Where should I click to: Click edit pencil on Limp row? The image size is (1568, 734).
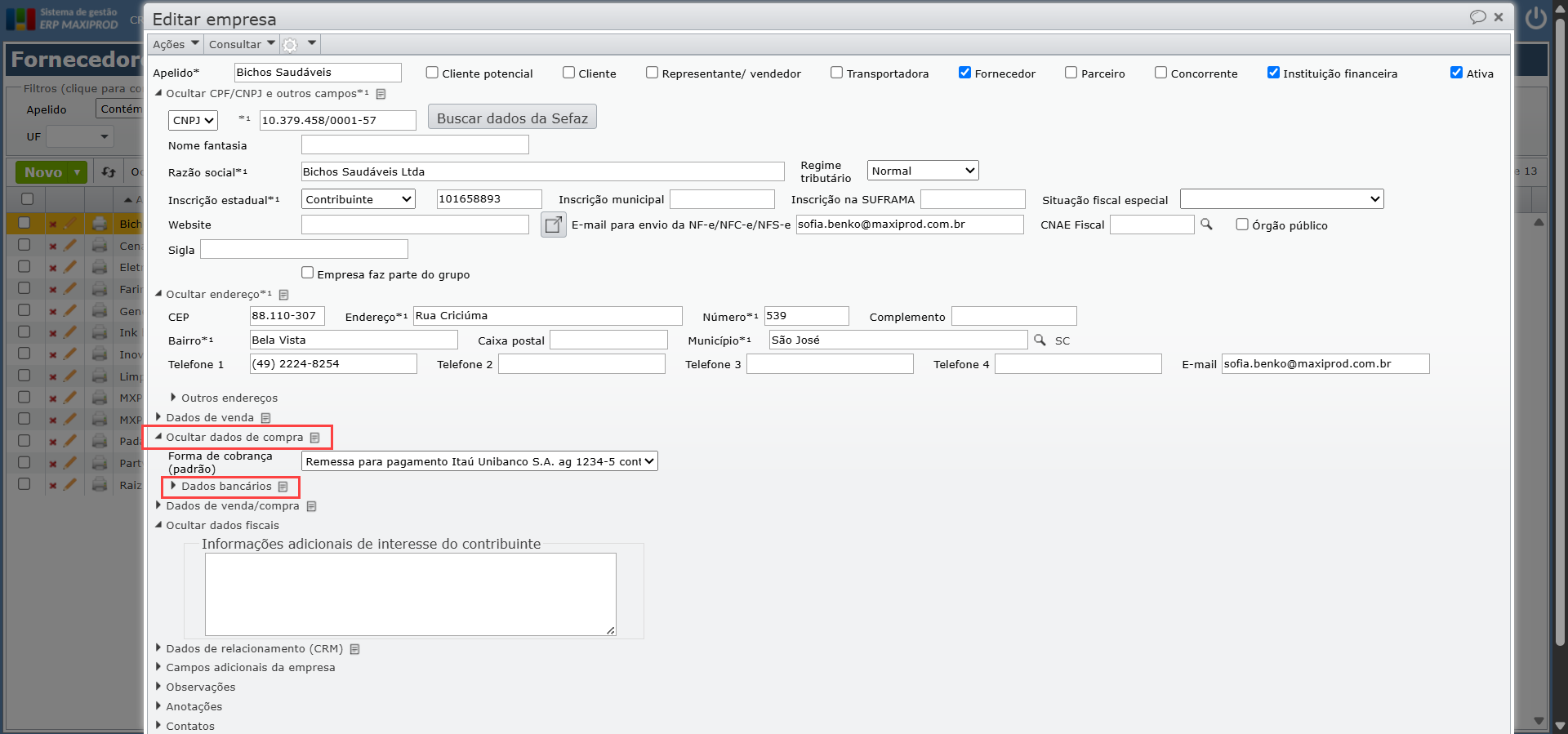[x=70, y=376]
